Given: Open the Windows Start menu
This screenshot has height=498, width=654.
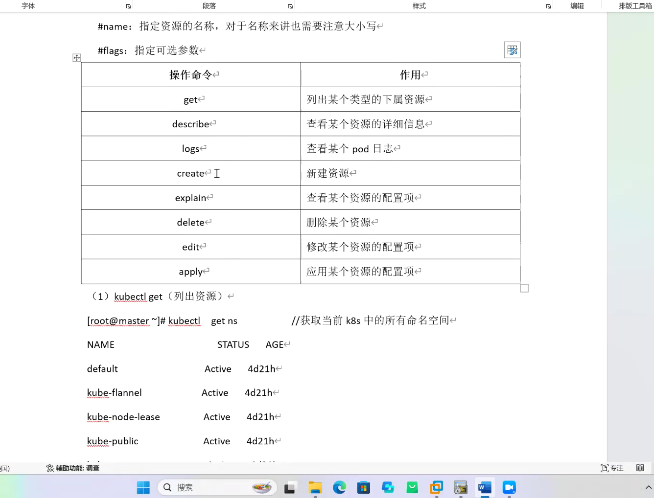Looking at the screenshot, I should pos(143,487).
